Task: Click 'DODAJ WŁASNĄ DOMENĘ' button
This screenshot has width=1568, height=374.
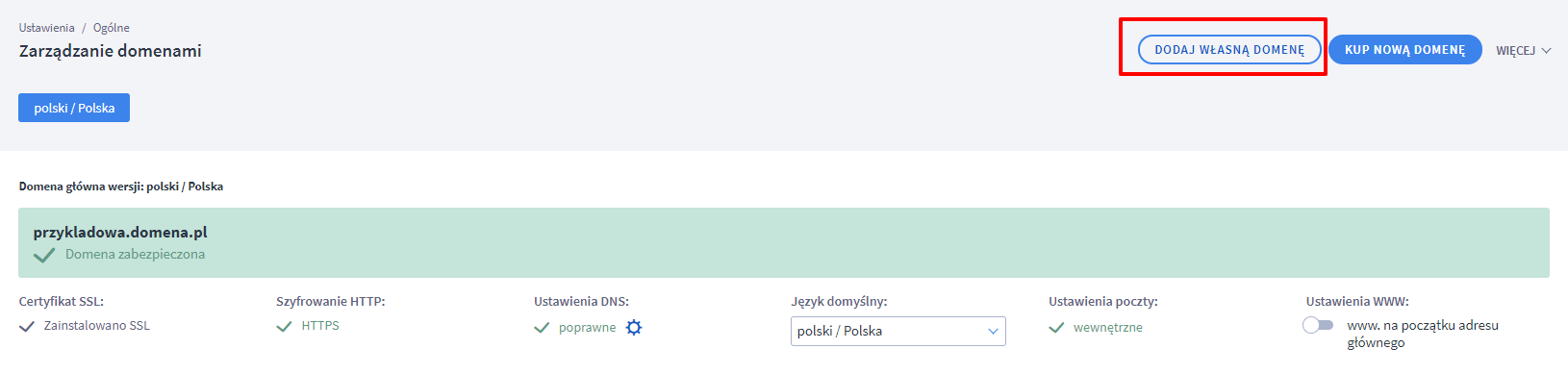Action: [1229, 50]
